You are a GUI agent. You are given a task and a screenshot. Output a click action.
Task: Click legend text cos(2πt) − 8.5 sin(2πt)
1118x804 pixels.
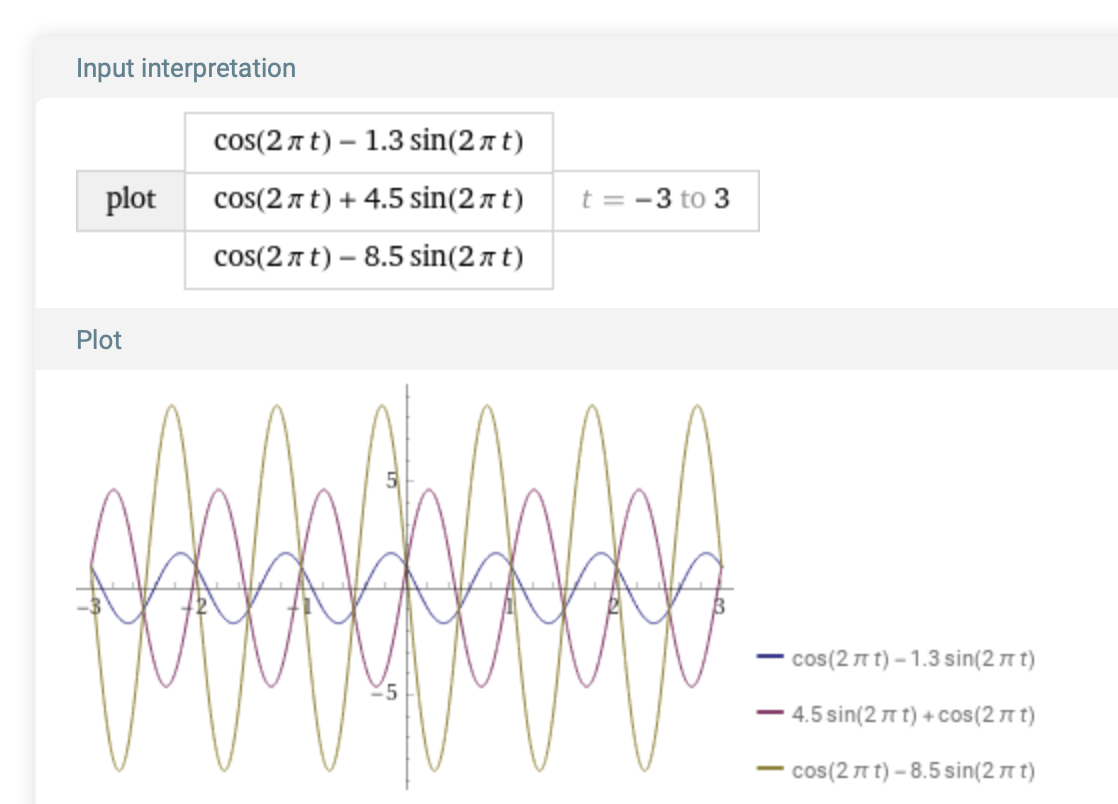912,771
